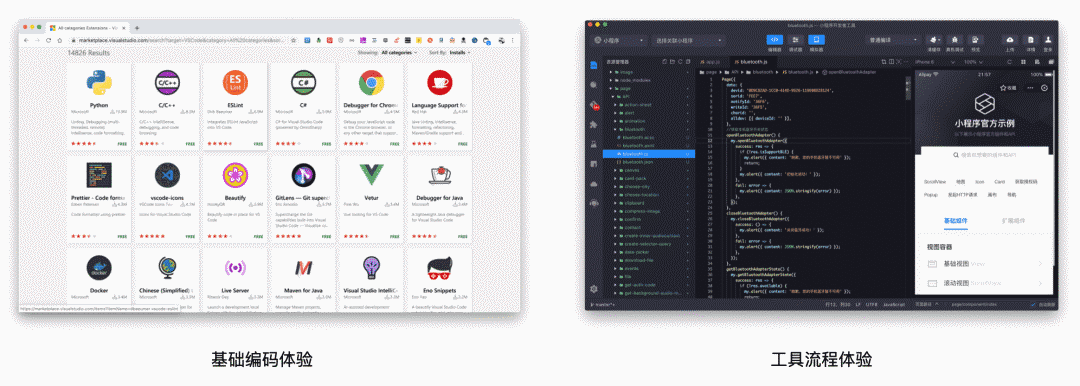Select the Debugger for Chrome icon
The image size is (1080, 386).
[371, 83]
